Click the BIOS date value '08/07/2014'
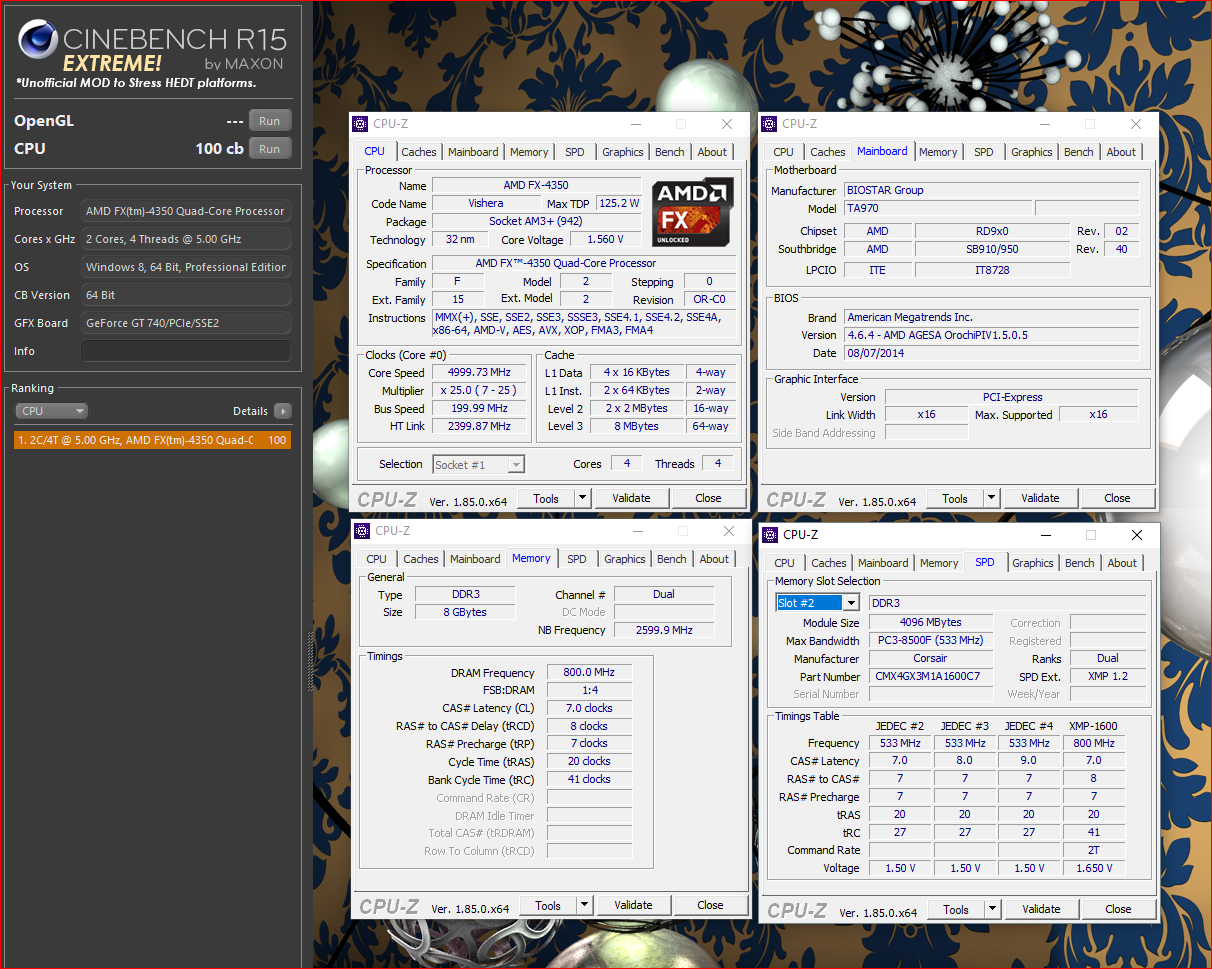The image size is (1212, 969). (x=991, y=353)
